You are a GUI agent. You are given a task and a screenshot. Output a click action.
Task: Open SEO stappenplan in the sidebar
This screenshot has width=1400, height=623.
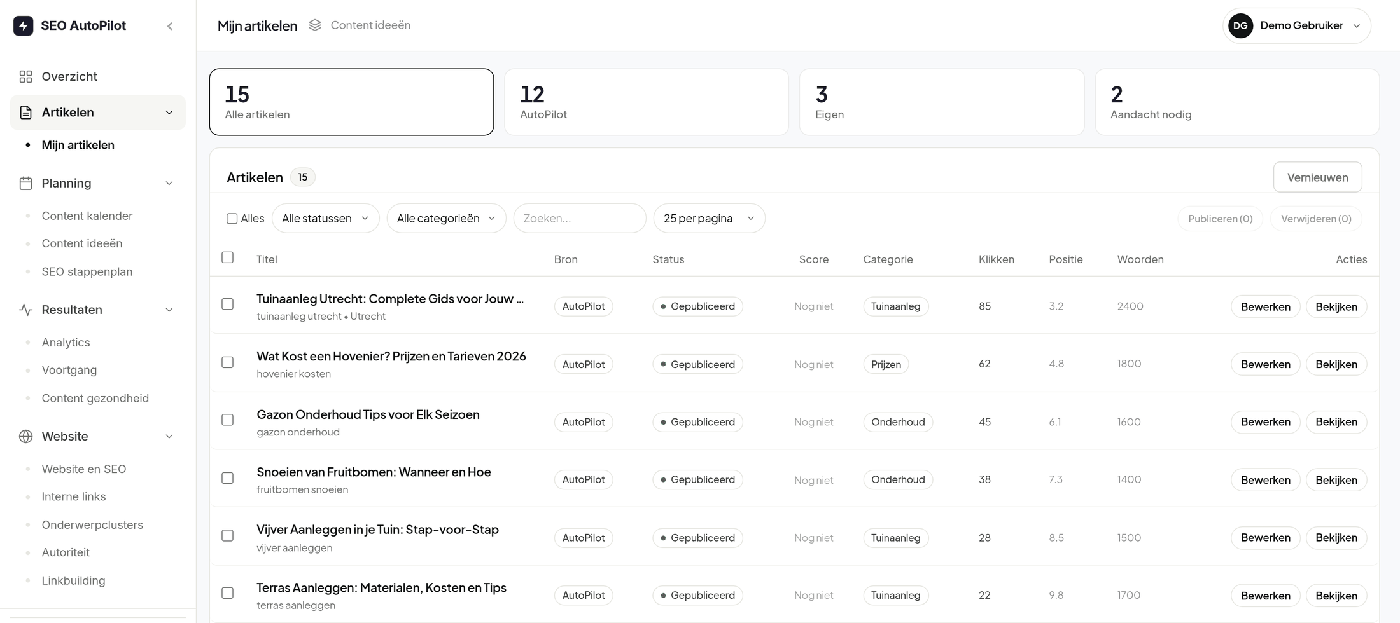pos(87,272)
